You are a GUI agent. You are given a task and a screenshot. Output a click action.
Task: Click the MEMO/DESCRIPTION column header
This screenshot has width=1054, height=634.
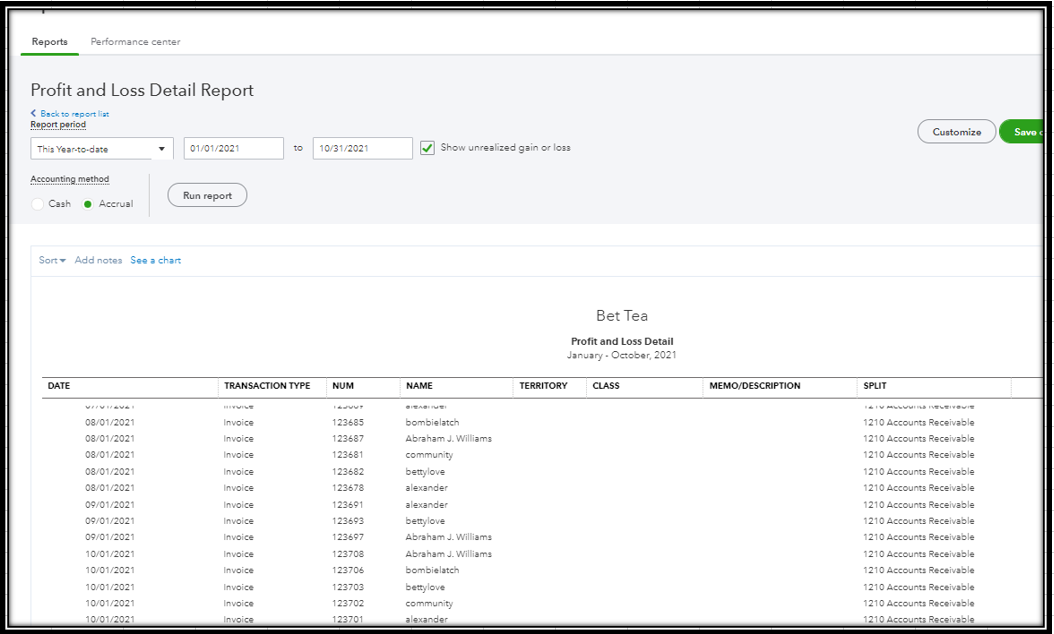pyautogui.click(x=755, y=386)
